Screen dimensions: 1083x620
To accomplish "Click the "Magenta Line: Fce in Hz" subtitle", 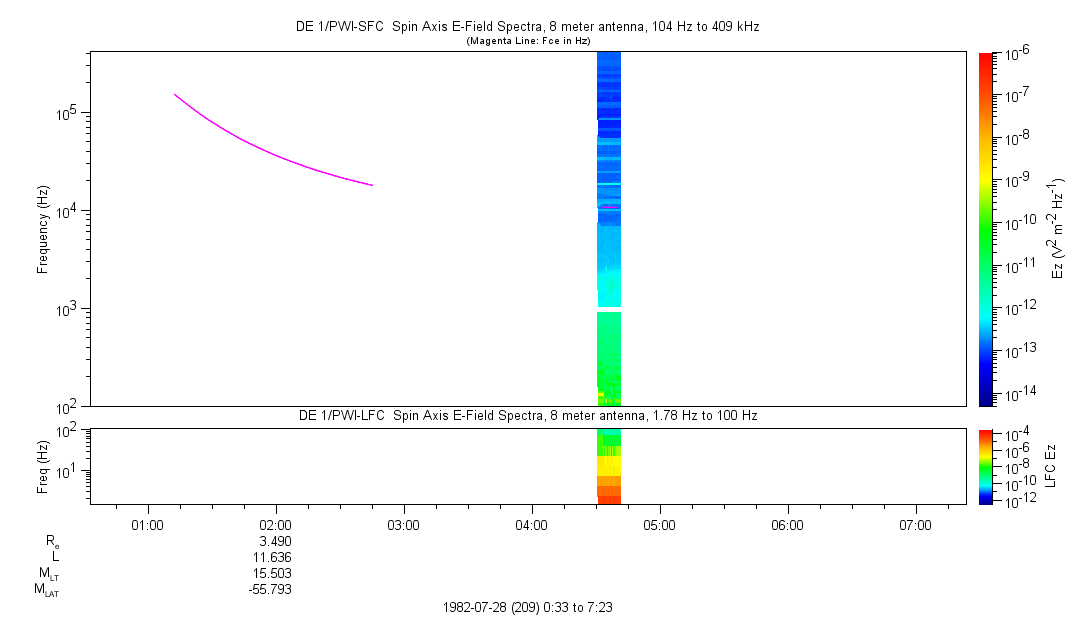I will [x=527, y=40].
